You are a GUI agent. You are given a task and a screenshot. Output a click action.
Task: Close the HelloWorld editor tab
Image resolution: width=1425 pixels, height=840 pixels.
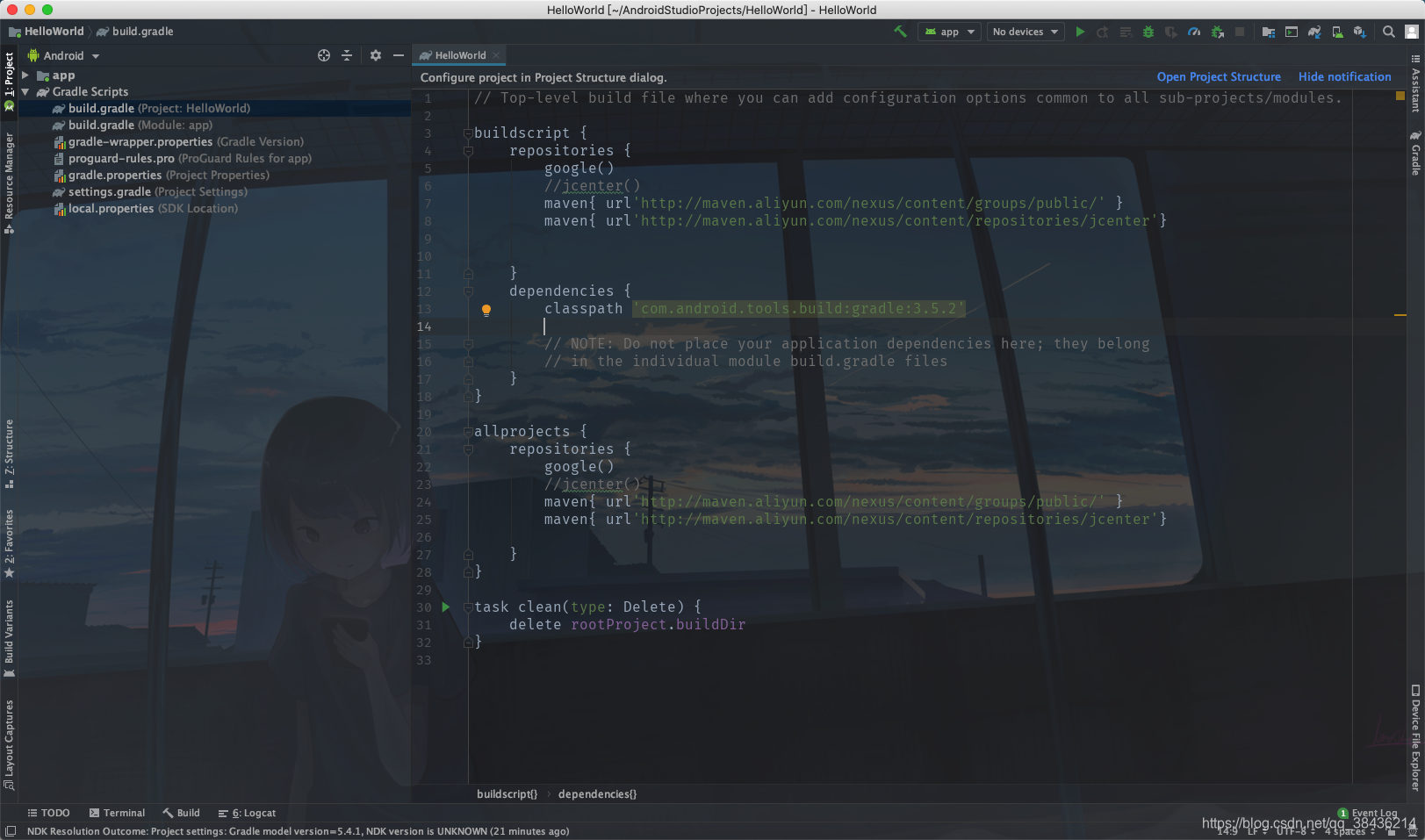coord(496,55)
